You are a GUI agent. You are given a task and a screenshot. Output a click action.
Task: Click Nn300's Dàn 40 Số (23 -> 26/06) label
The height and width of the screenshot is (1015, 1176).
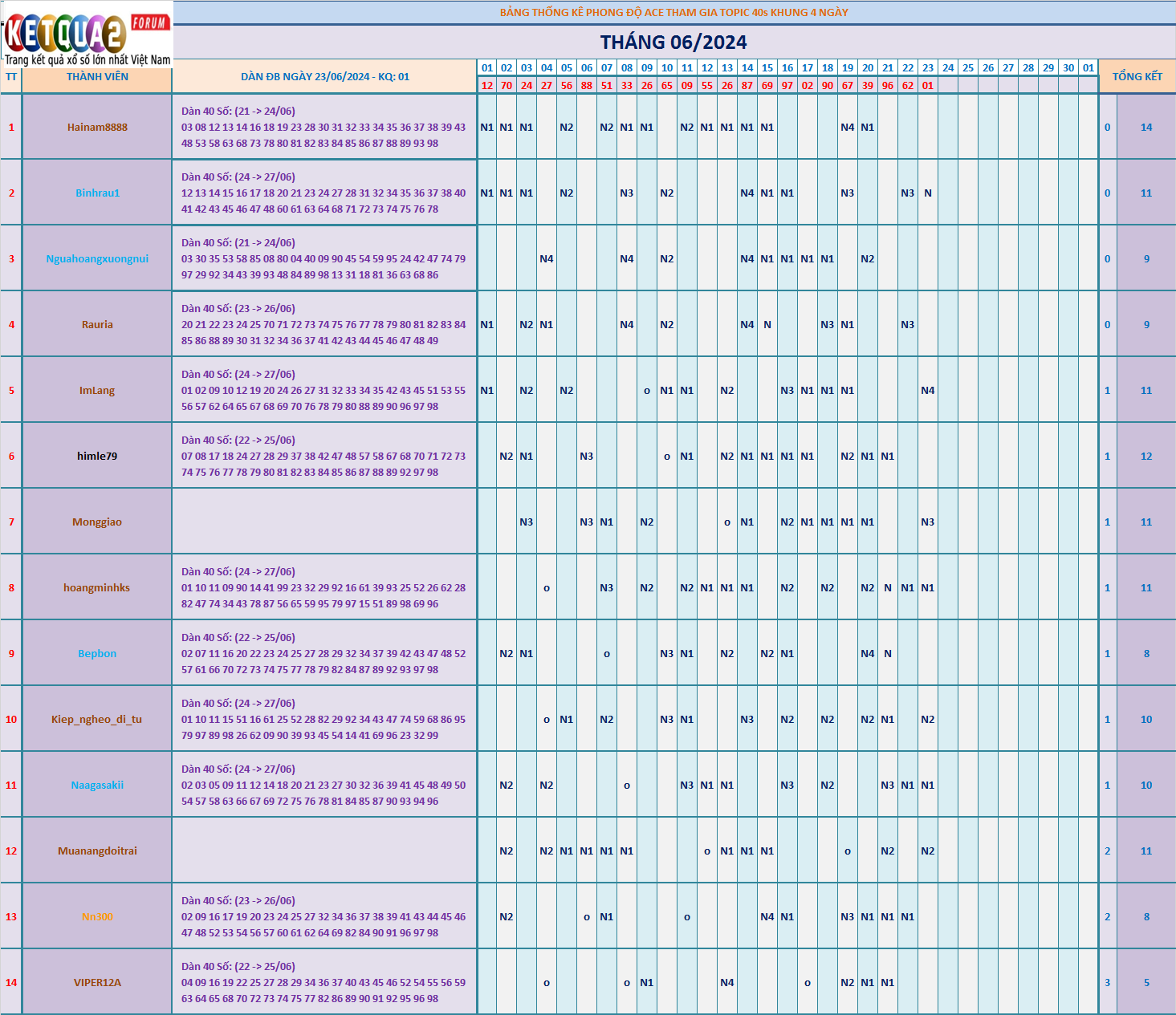point(238,900)
